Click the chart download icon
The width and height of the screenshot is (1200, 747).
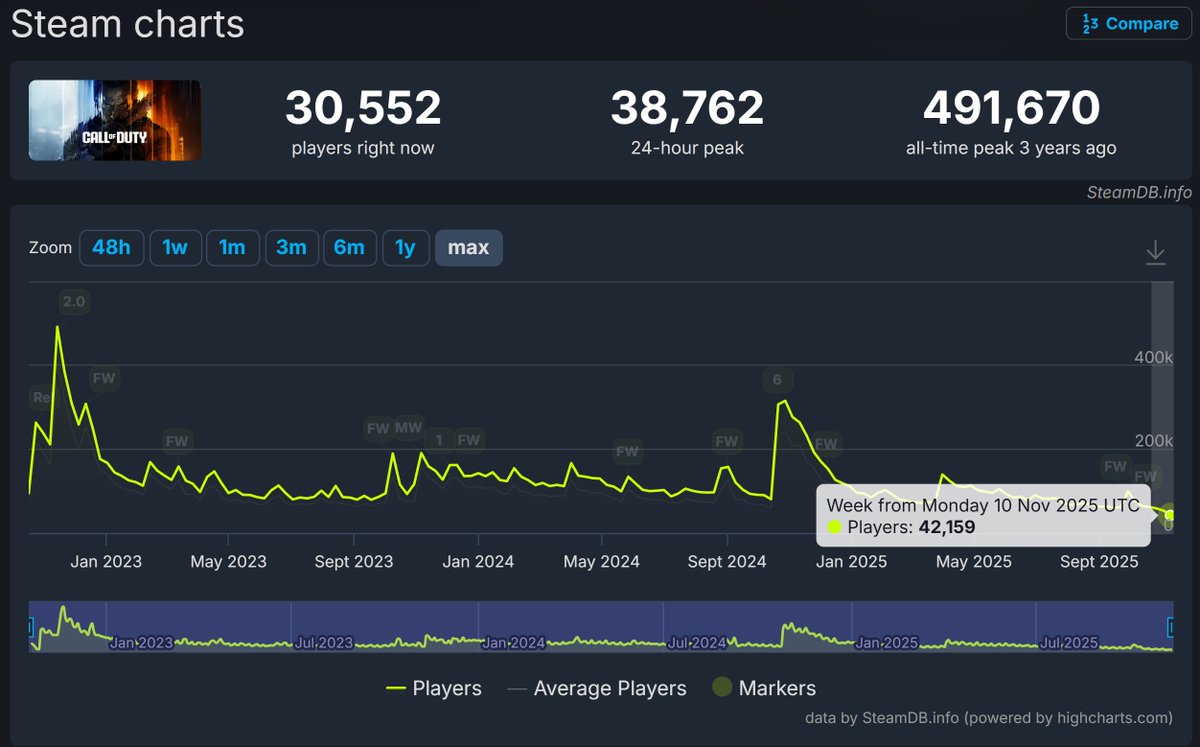click(1155, 252)
